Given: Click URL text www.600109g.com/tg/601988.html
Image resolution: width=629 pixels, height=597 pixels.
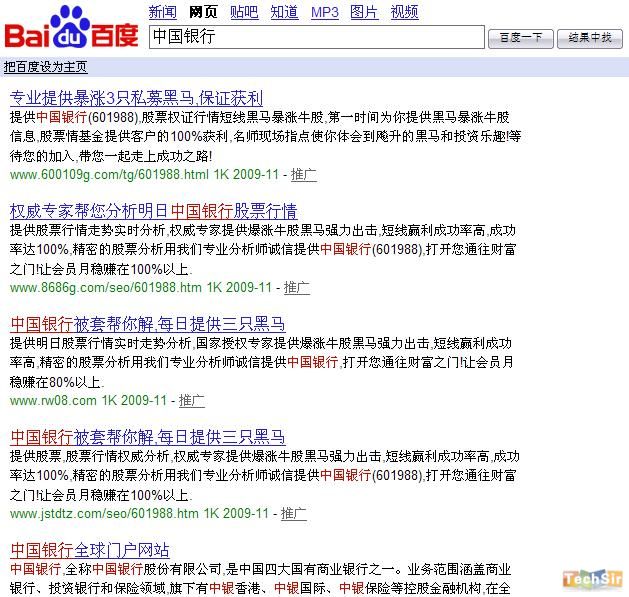Looking at the screenshot, I should 109,175.
